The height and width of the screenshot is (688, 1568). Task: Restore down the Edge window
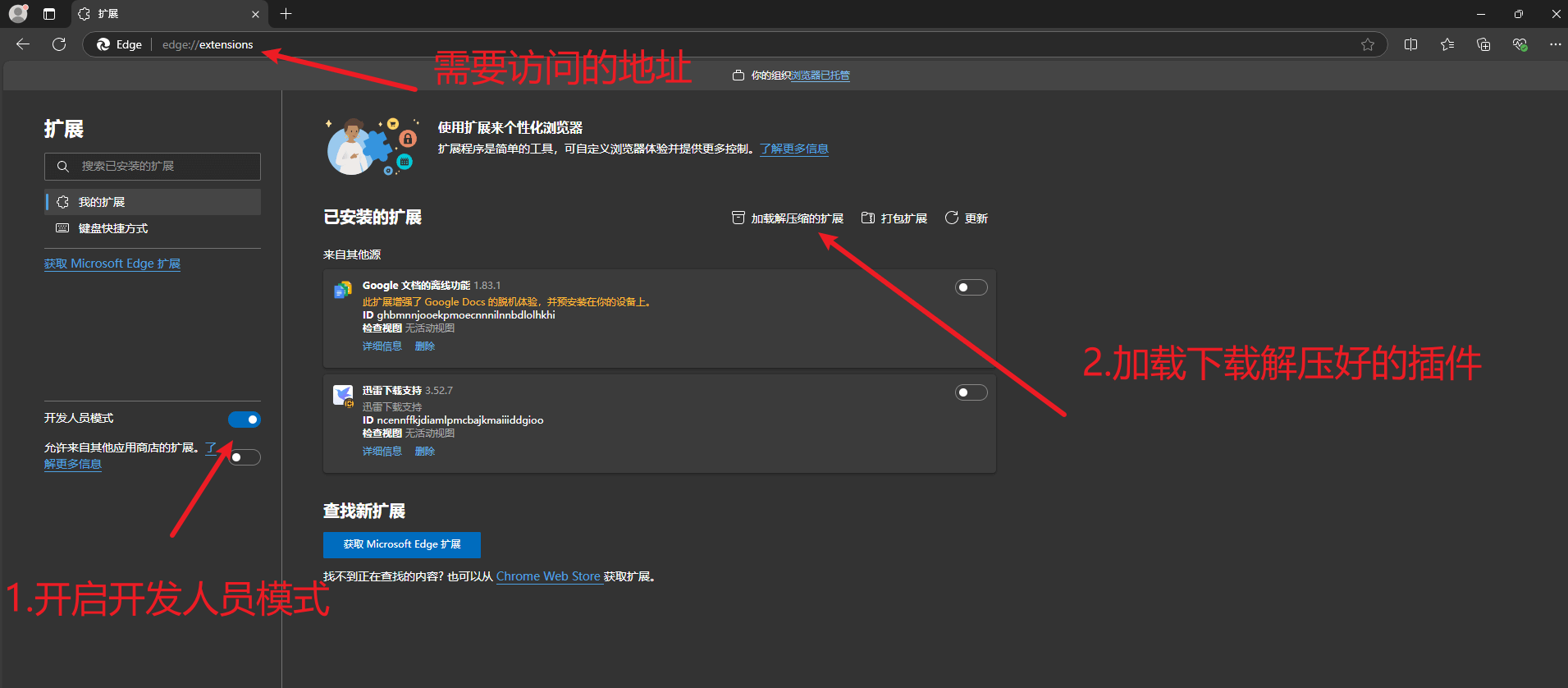click(1519, 14)
